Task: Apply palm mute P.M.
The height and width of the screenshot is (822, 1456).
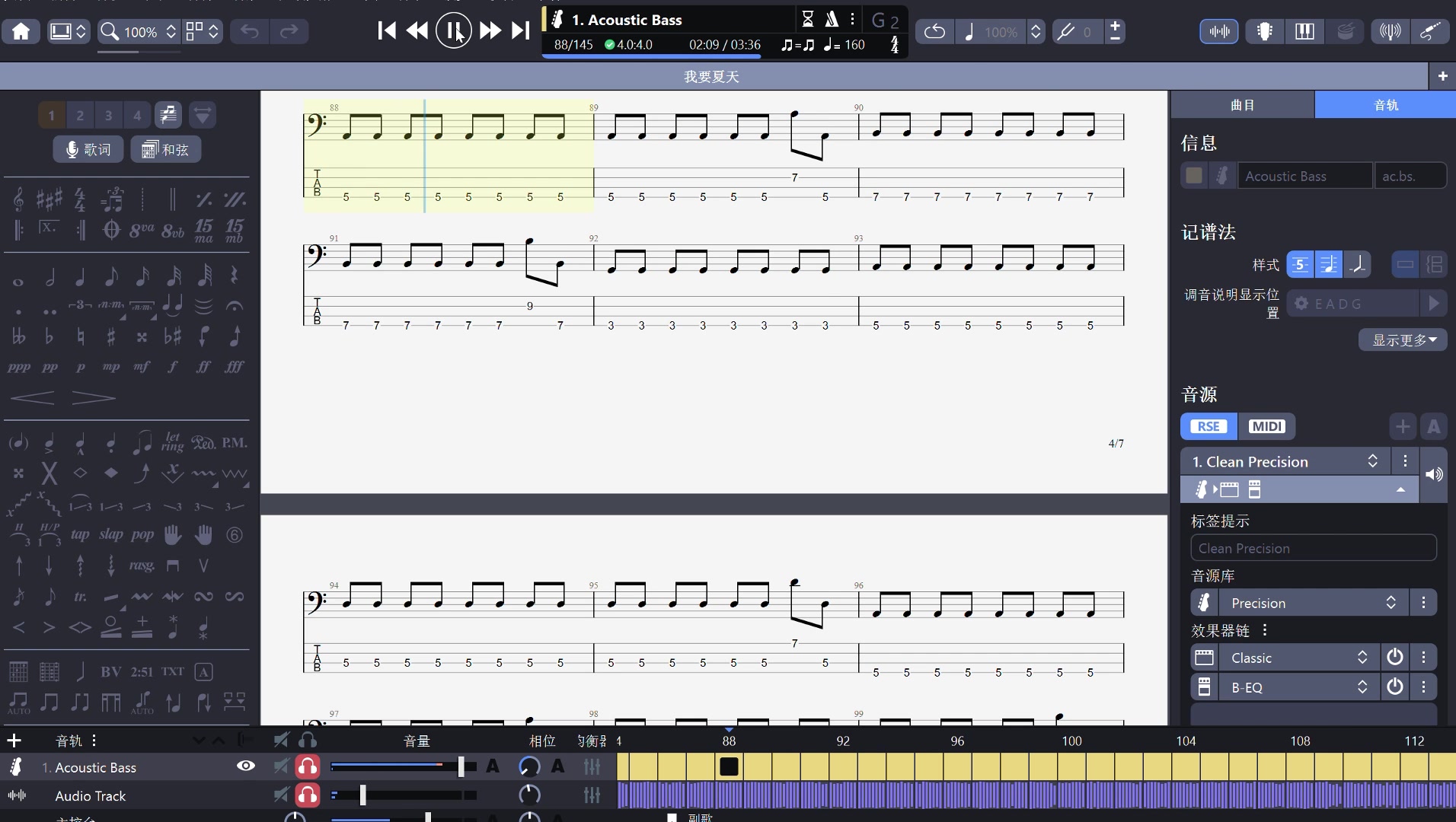Action: (x=235, y=442)
